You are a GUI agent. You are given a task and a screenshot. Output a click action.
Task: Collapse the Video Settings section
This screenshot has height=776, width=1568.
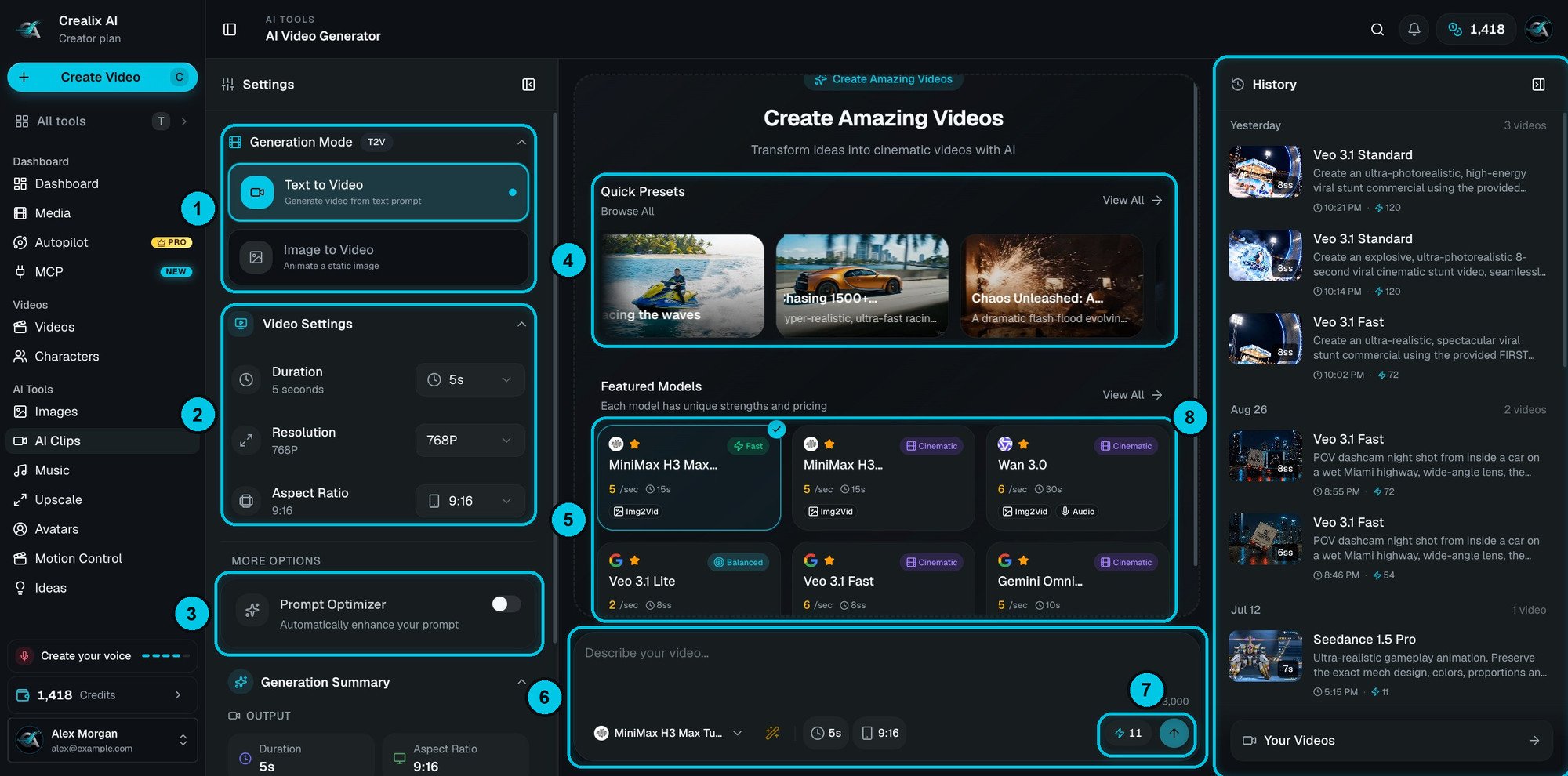pyautogui.click(x=521, y=324)
